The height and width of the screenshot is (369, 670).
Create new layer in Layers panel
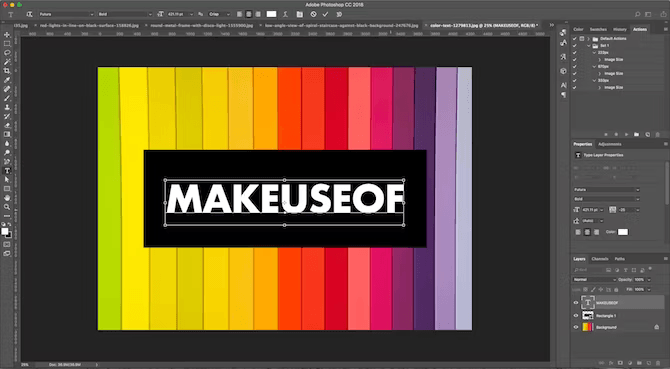pyautogui.click(x=648, y=363)
